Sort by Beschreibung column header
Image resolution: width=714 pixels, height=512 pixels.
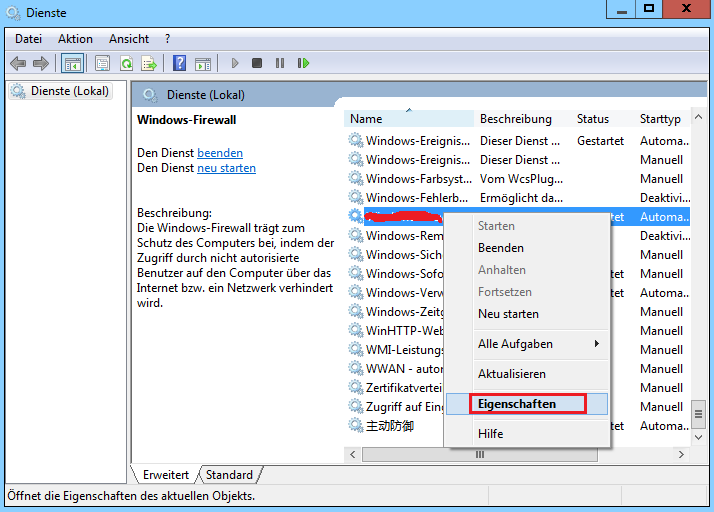click(522, 119)
